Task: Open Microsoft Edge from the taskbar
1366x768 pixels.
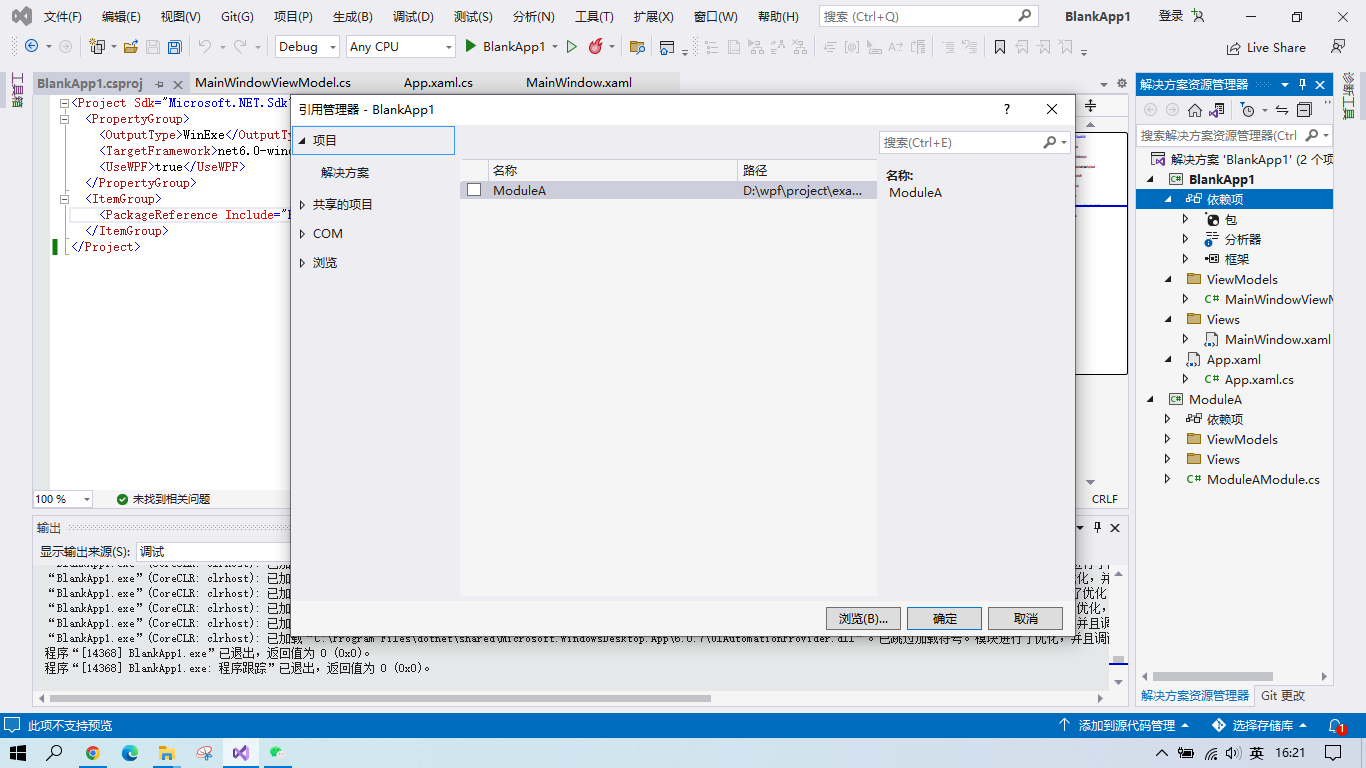Action: coord(130,753)
